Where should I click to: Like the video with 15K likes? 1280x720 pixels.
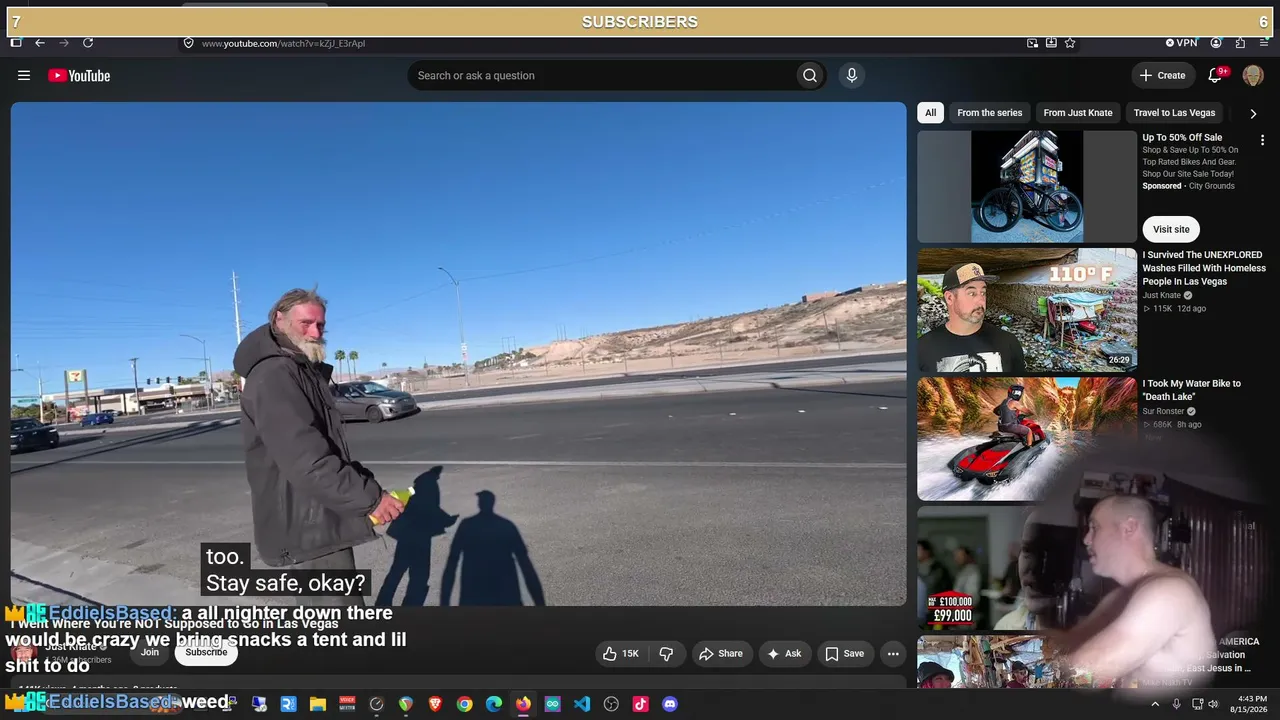pyautogui.click(x=621, y=654)
